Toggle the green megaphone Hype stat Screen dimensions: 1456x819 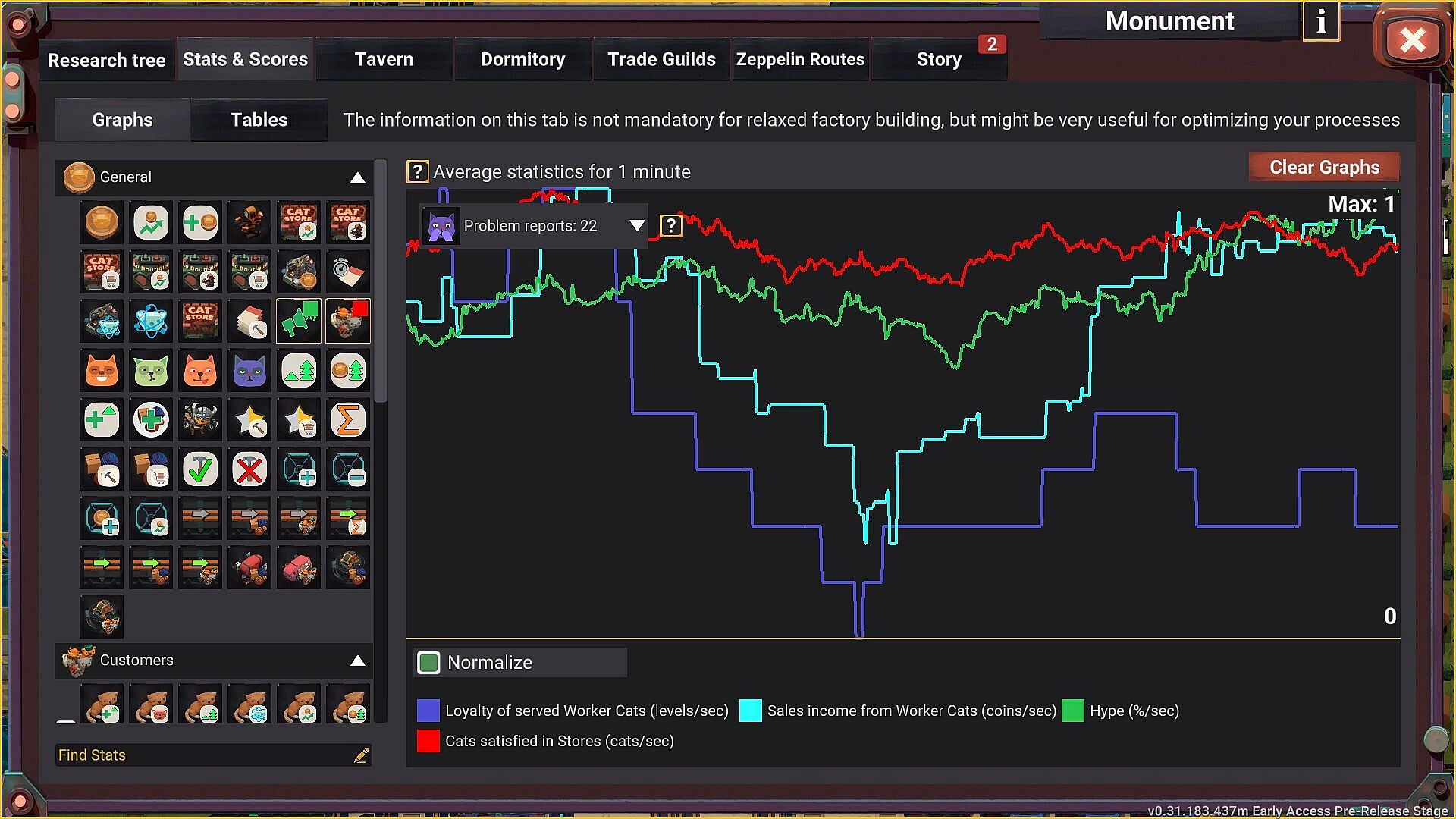tap(299, 322)
